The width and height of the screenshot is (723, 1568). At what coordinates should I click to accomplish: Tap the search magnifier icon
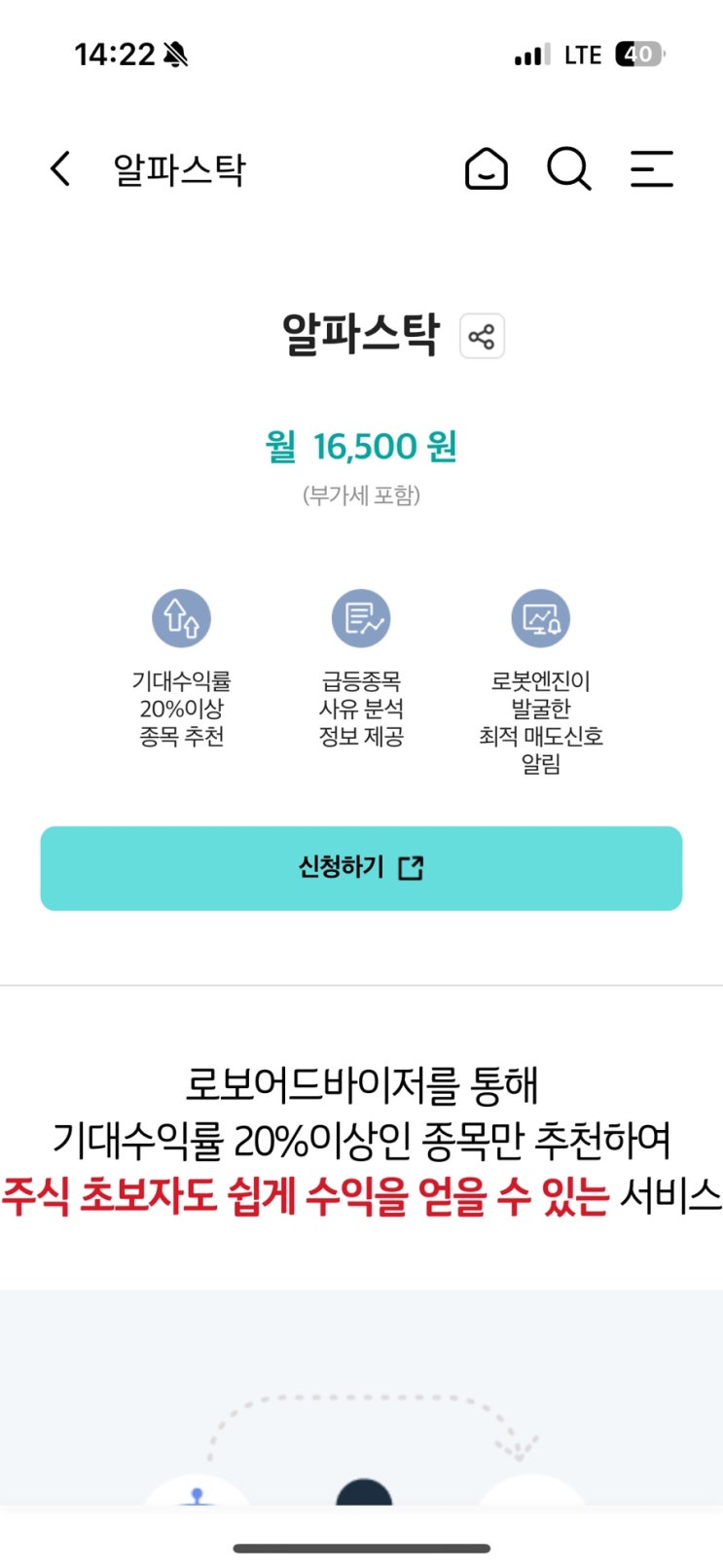(569, 169)
